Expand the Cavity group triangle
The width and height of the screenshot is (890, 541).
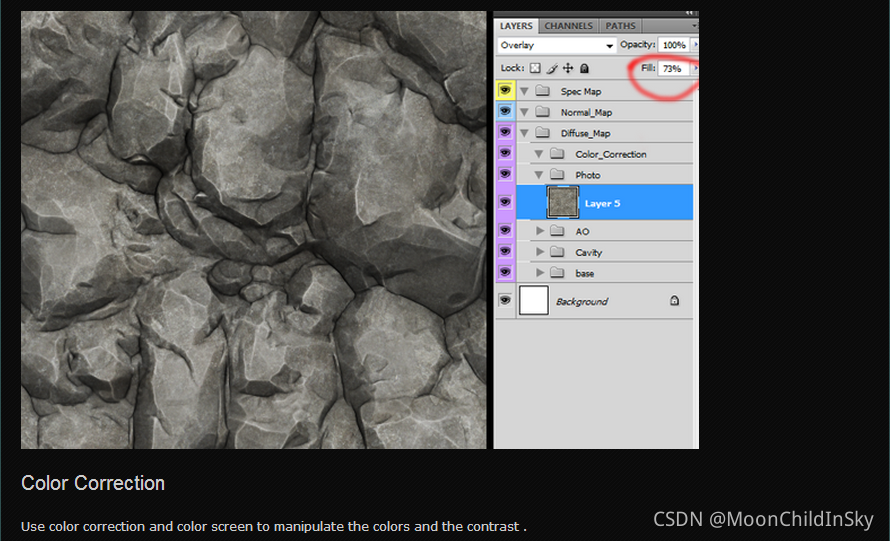(540, 251)
